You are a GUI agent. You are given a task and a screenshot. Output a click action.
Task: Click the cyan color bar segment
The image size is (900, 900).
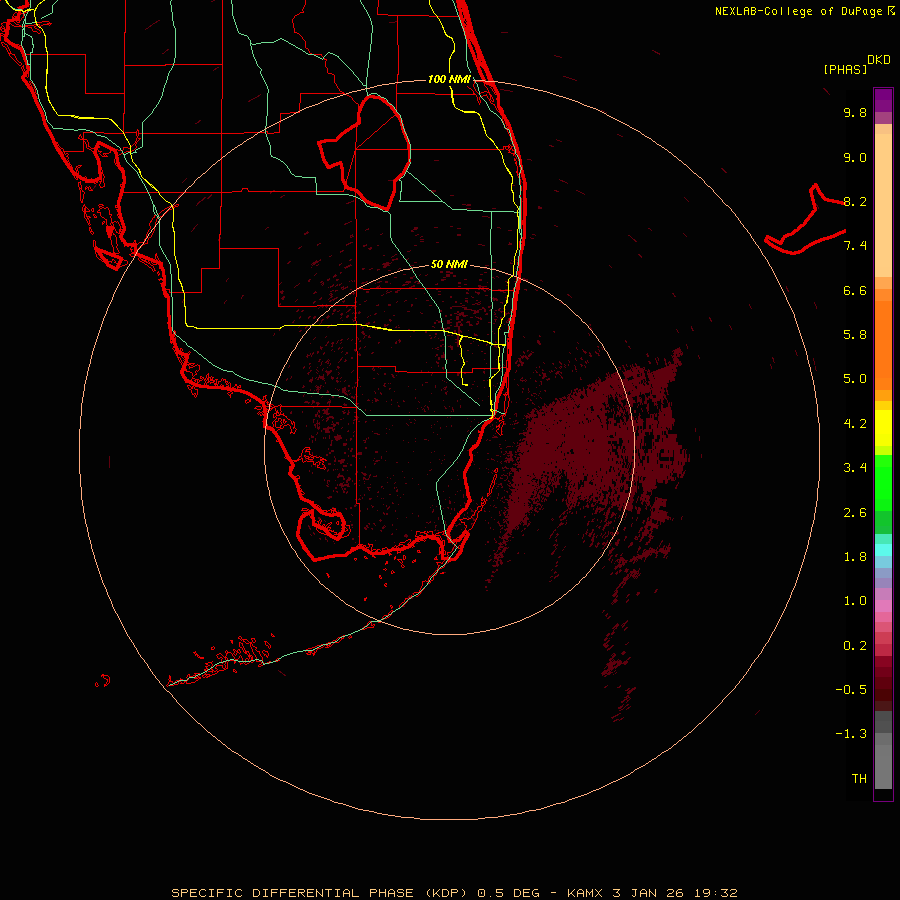[883, 550]
